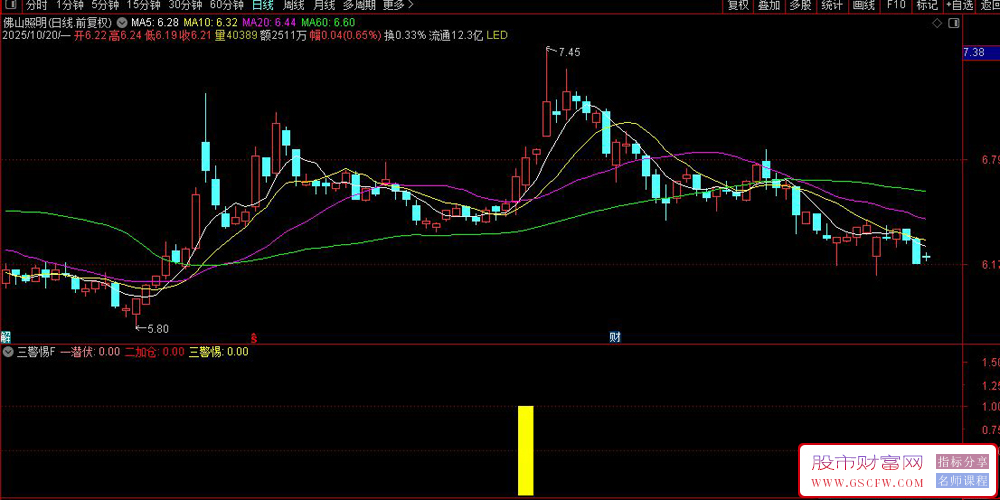Expand the 三警惕F indicator dropdown arrow
Viewport: 1000px width, 500px height.
(x=8, y=352)
